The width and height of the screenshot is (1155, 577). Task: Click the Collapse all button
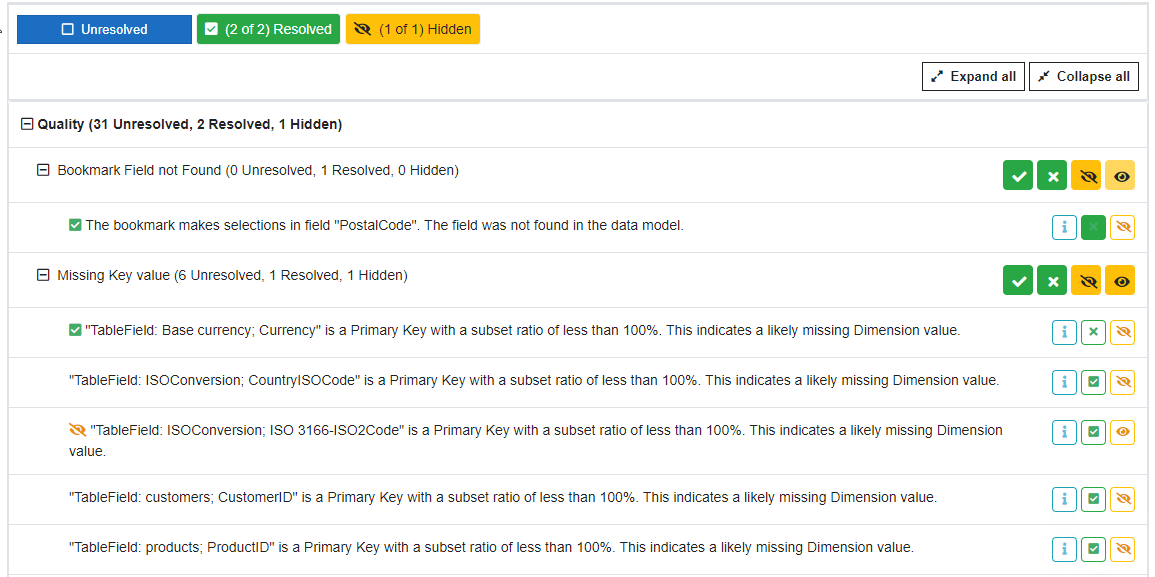point(1083,77)
